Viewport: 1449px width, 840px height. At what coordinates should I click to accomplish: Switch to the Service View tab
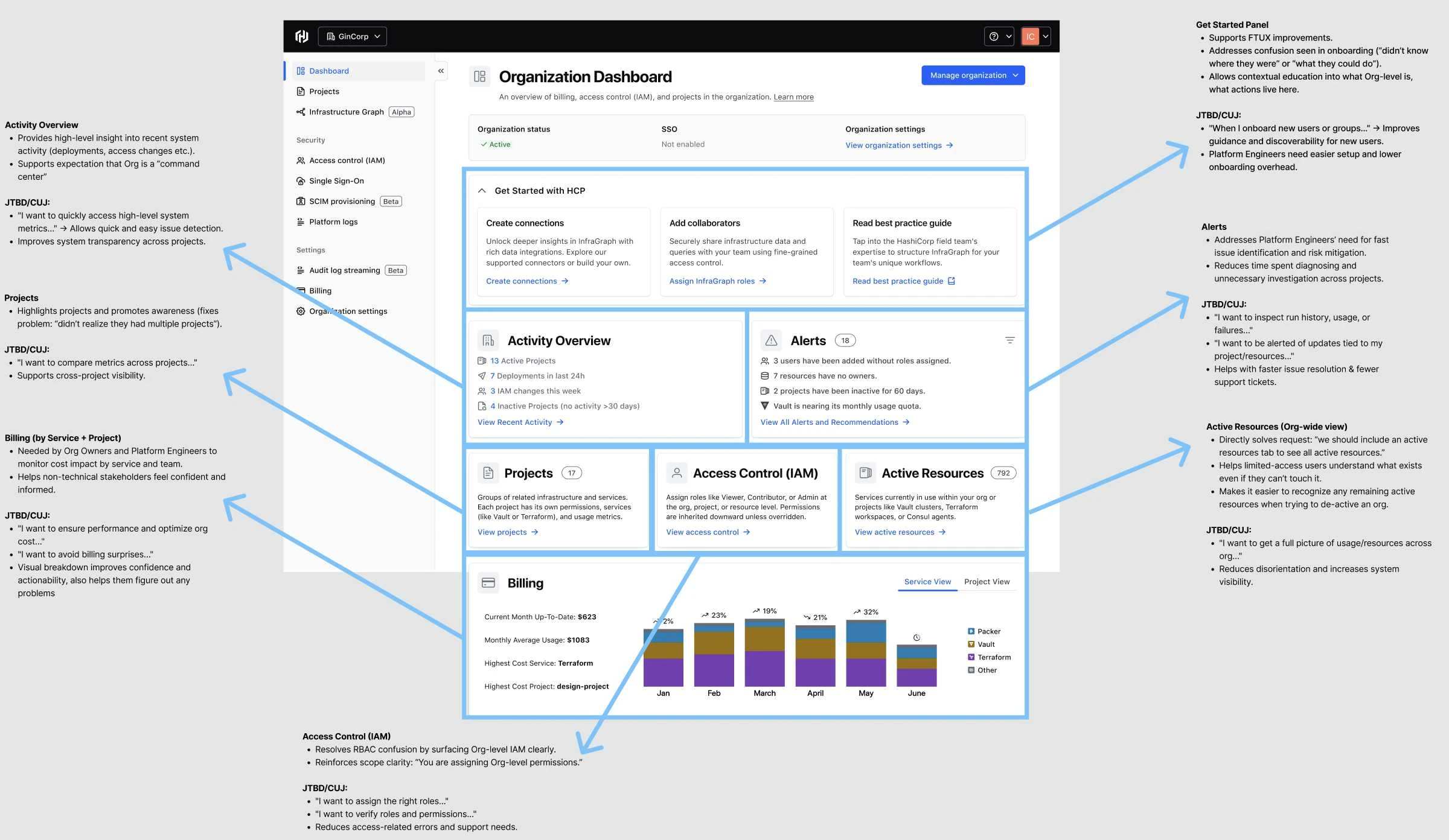pyautogui.click(x=927, y=582)
